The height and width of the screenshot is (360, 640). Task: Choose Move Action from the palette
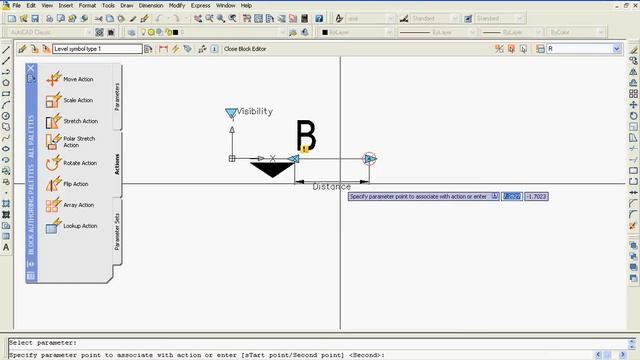click(x=70, y=79)
